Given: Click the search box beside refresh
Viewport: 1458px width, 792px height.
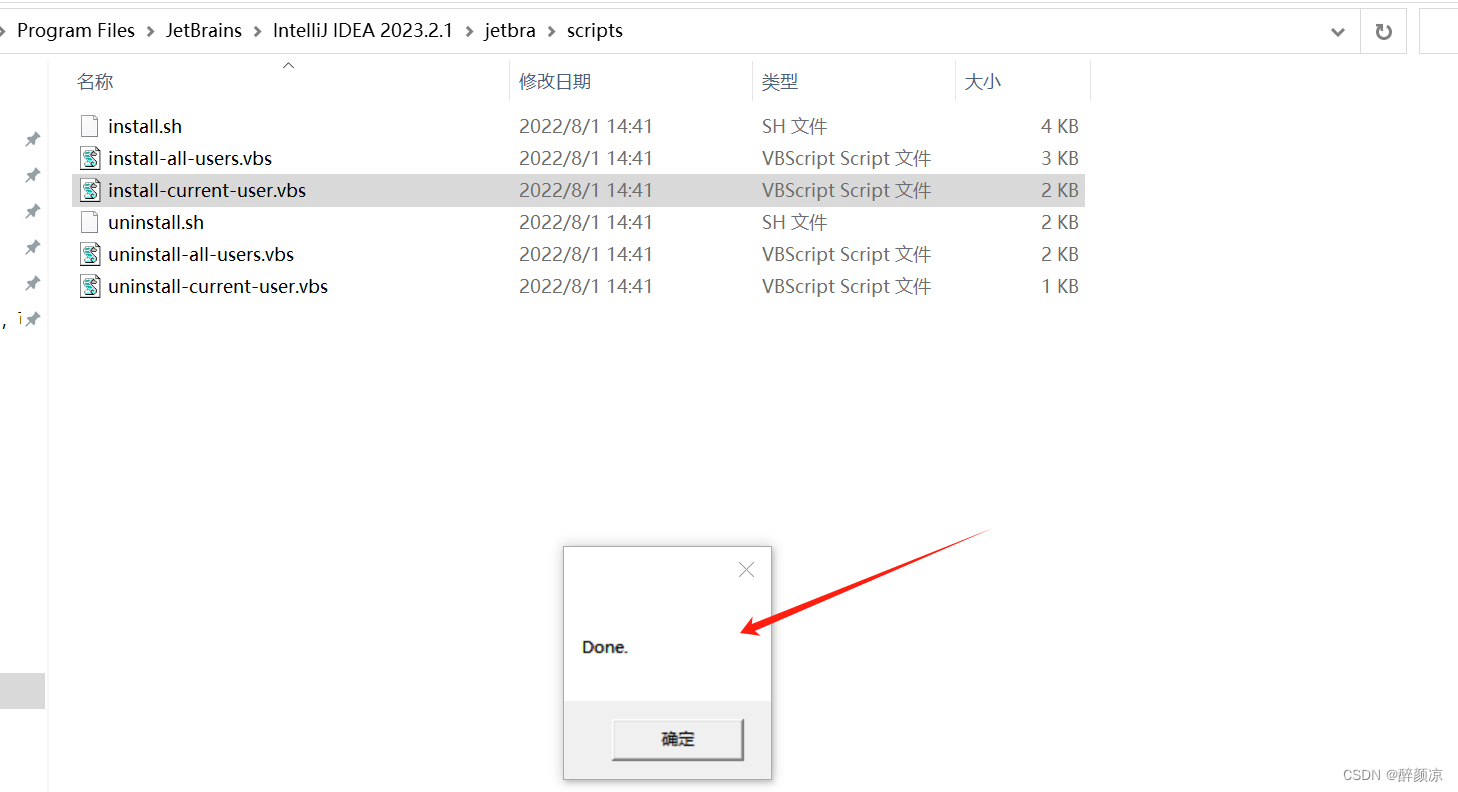Looking at the screenshot, I should click(1439, 31).
